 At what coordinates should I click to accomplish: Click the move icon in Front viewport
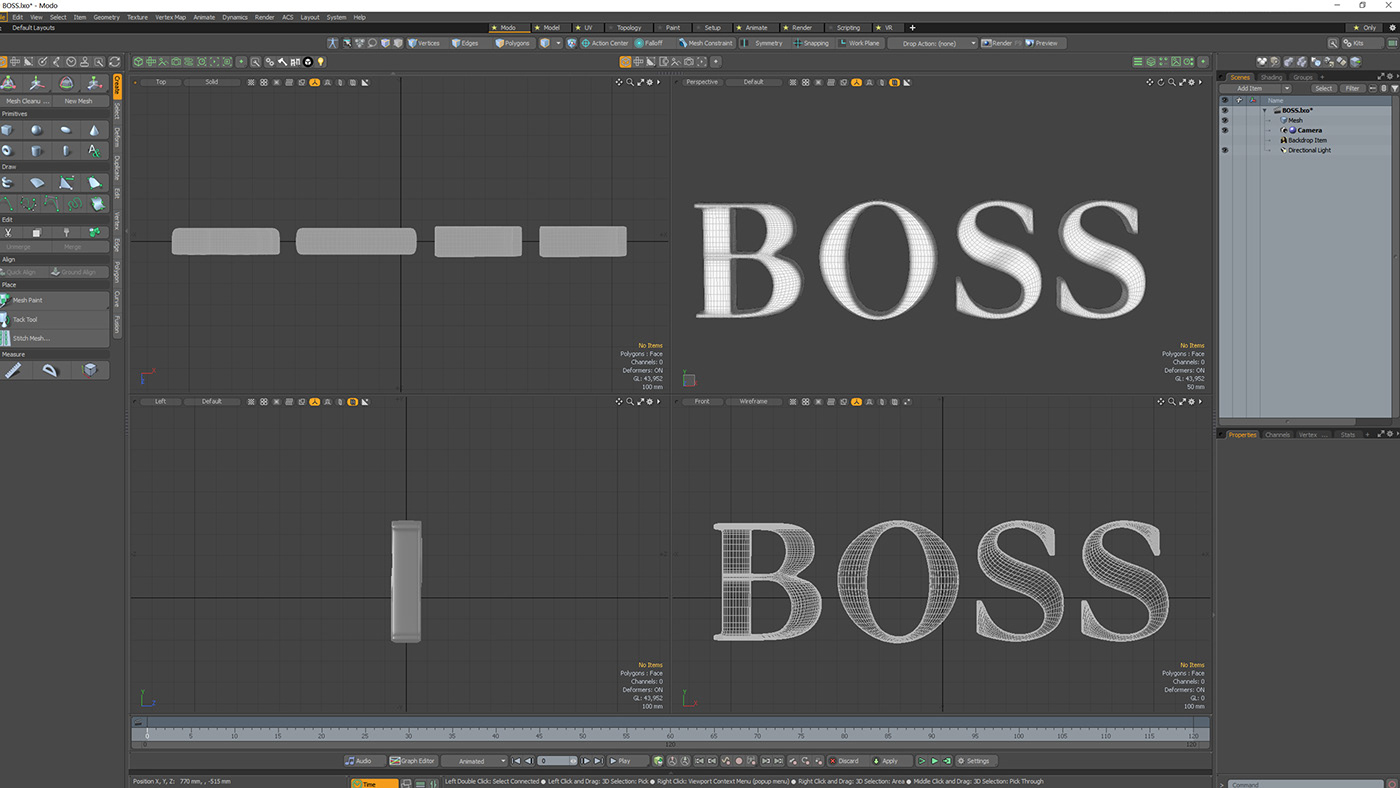pos(1161,402)
